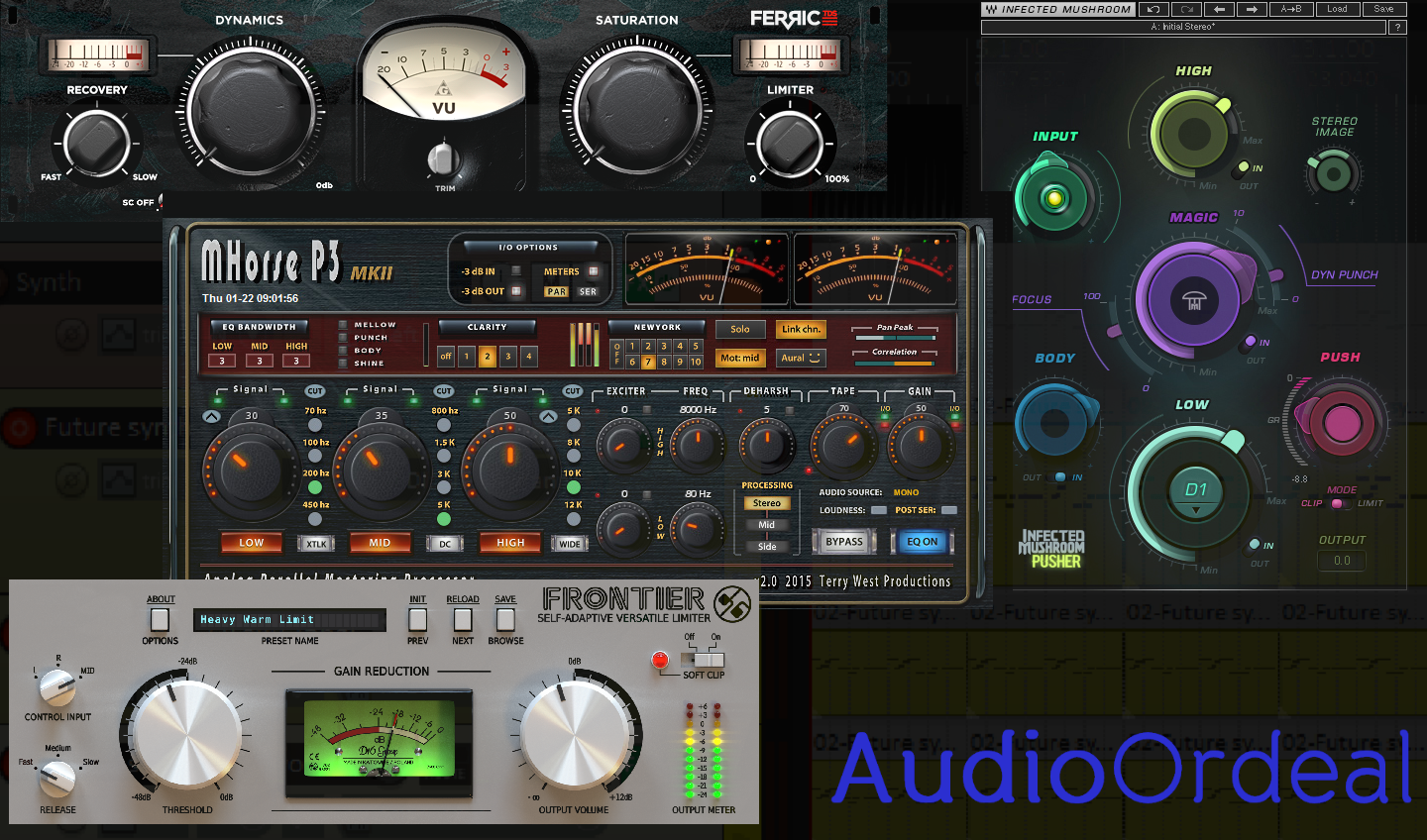Screen dimensions: 1427x840
Task: Open the EQ Bandwidth MID value box
Action: pos(260,361)
